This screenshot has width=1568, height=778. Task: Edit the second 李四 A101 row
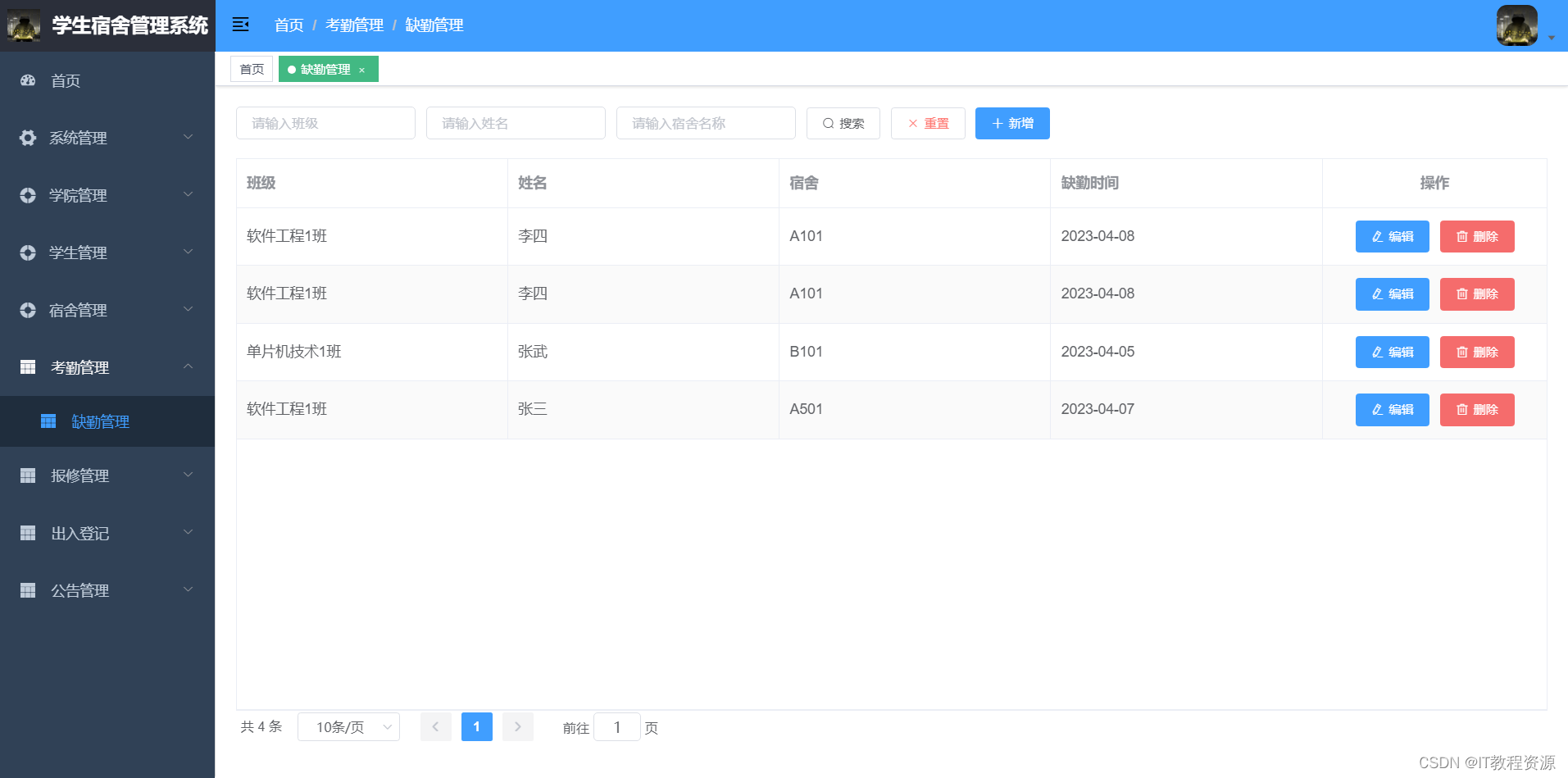click(1393, 294)
